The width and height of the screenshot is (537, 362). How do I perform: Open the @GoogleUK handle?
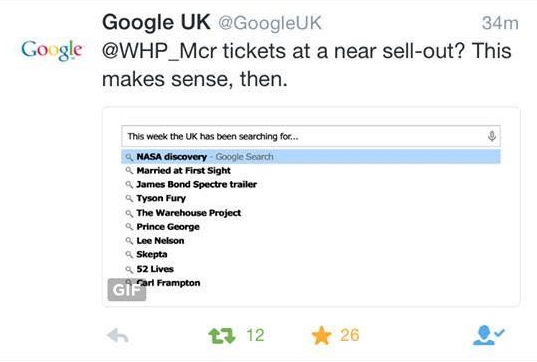270,23
